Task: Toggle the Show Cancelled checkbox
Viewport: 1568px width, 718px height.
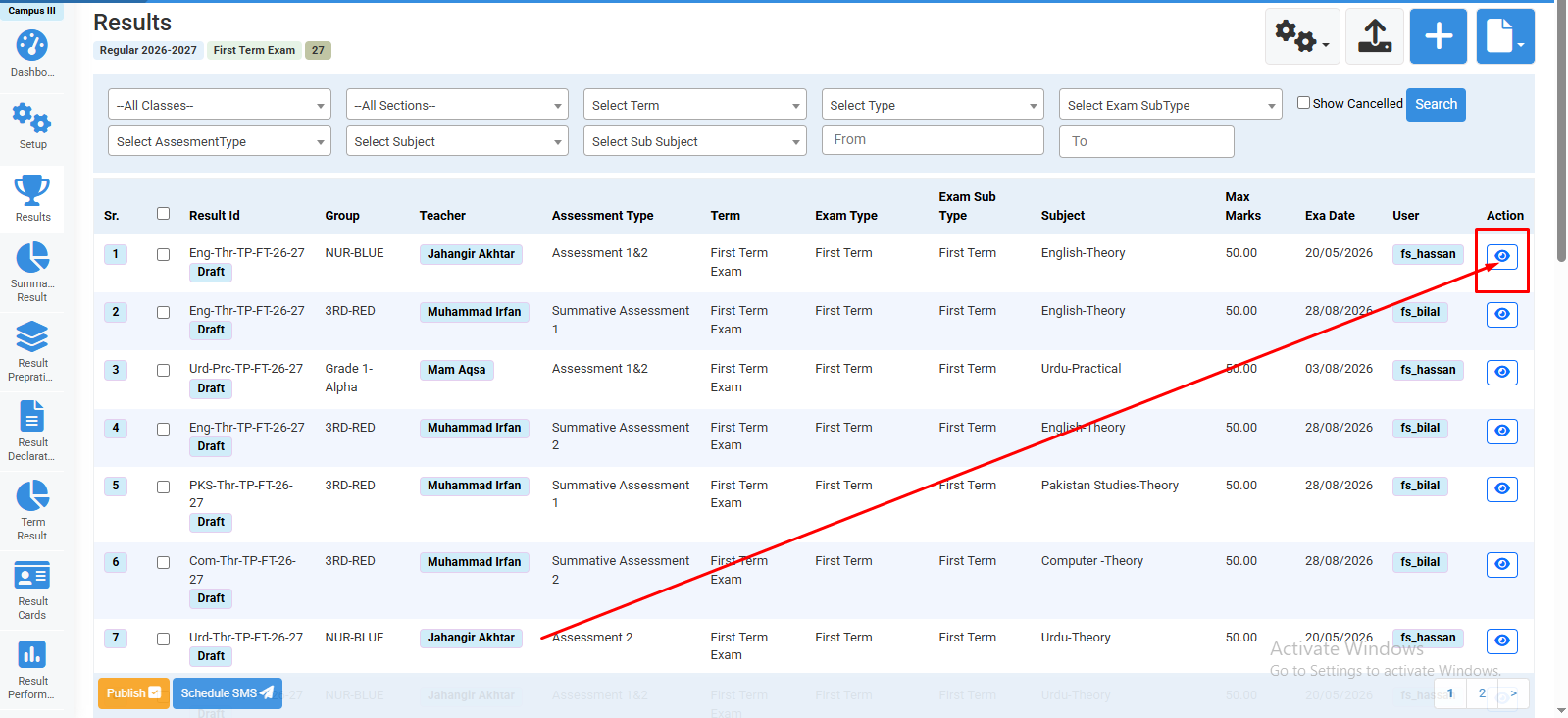Action: (1304, 103)
